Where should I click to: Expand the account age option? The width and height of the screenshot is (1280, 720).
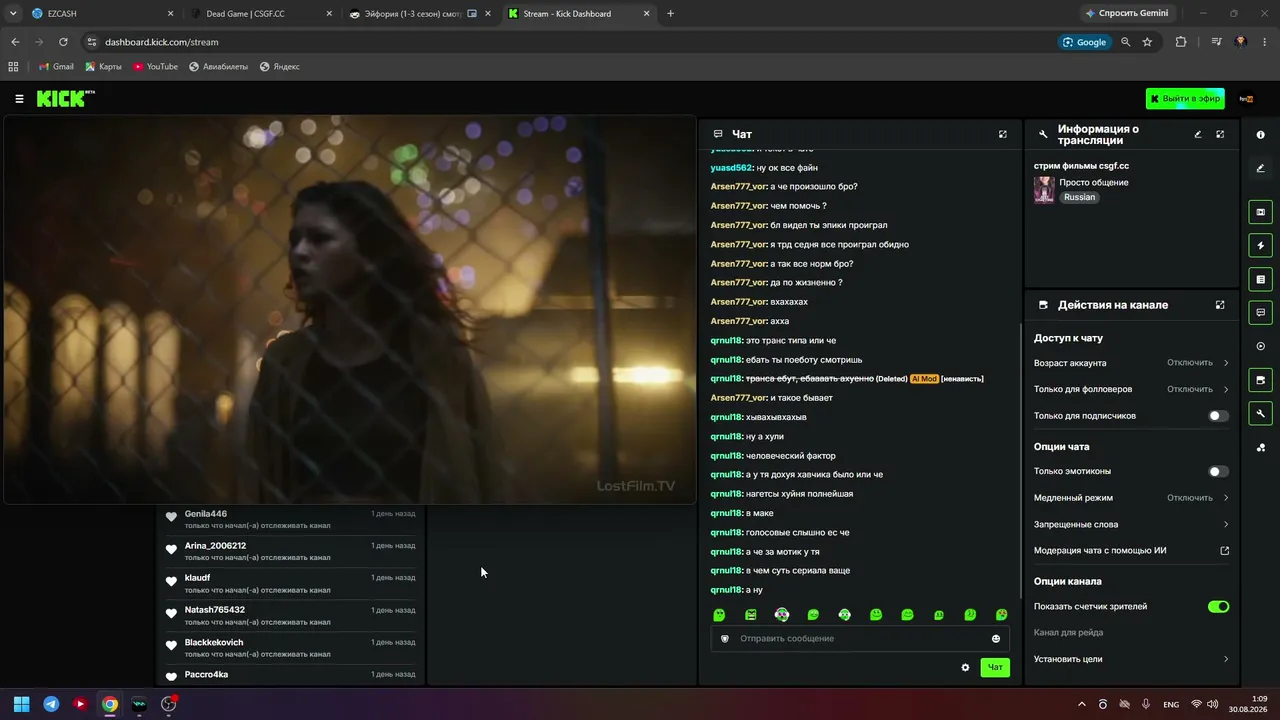pyautogui.click(x=1131, y=363)
